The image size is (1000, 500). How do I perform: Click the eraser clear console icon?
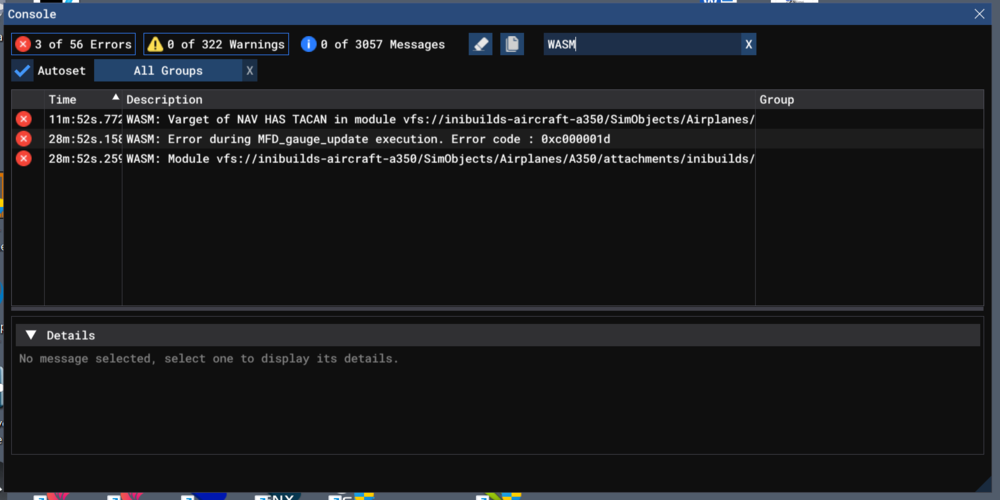(480, 44)
